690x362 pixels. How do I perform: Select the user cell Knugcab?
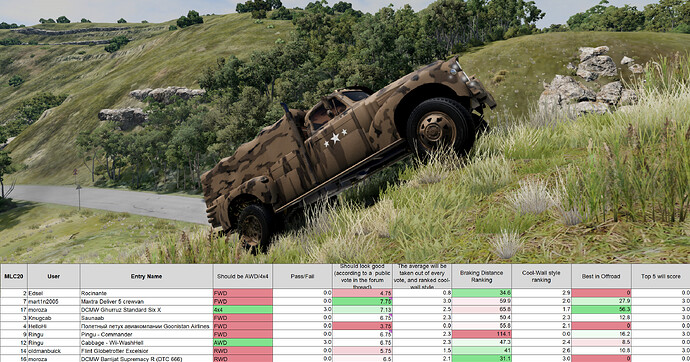54,318
